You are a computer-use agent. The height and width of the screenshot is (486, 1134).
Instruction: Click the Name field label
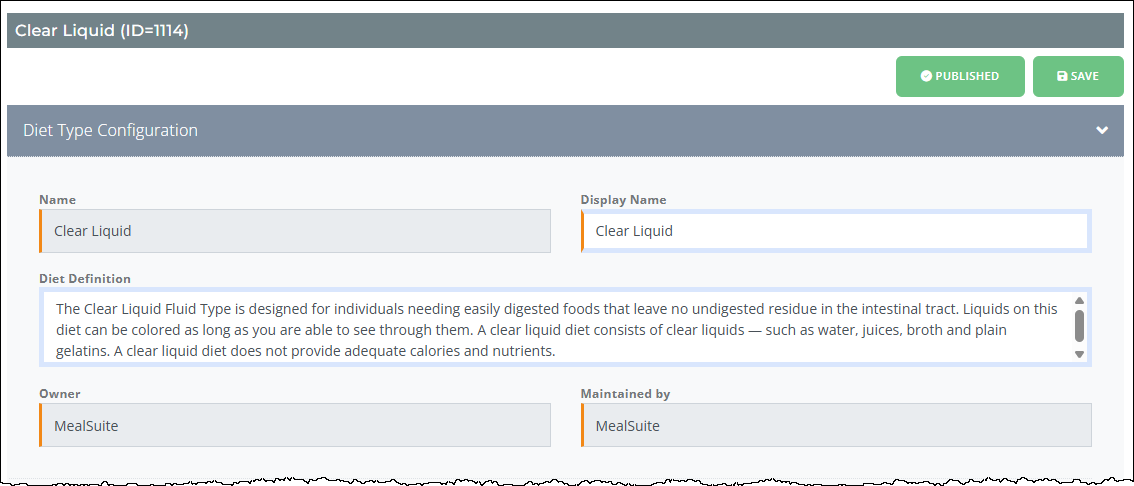pyautogui.click(x=57, y=200)
